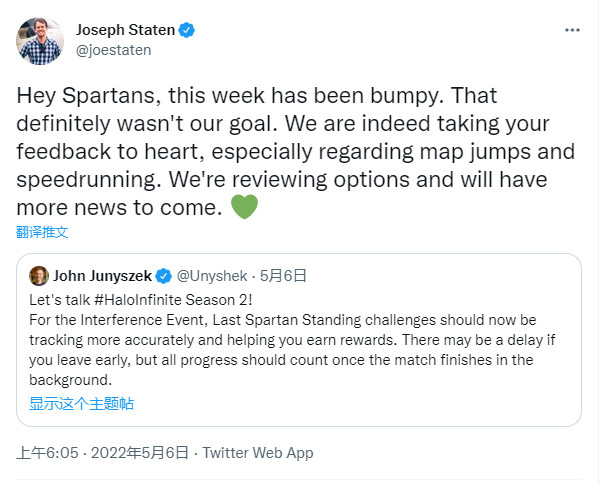The height and width of the screenshot is (485, 604).
Task: Open Joseph Staten's profile picture
Action: point(40,40)
